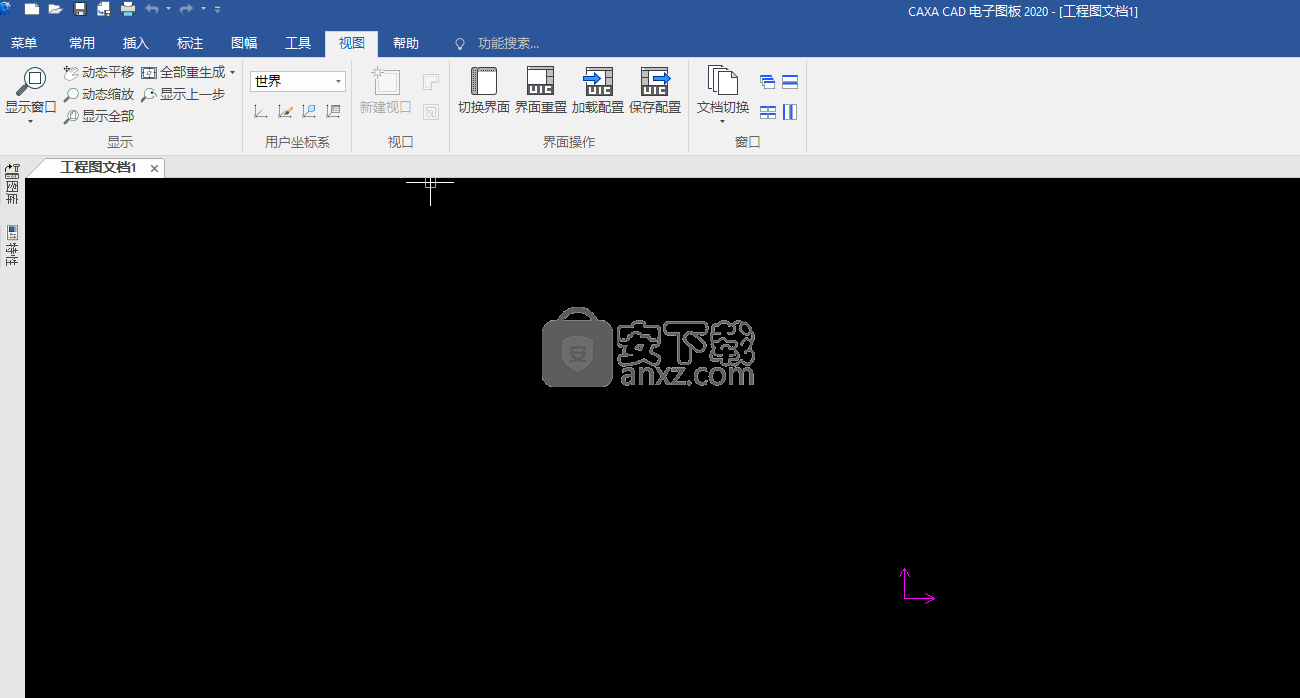Tile windows horizontally with the two-row icon
Screen dimensions: 1300x698
point(790,82)
